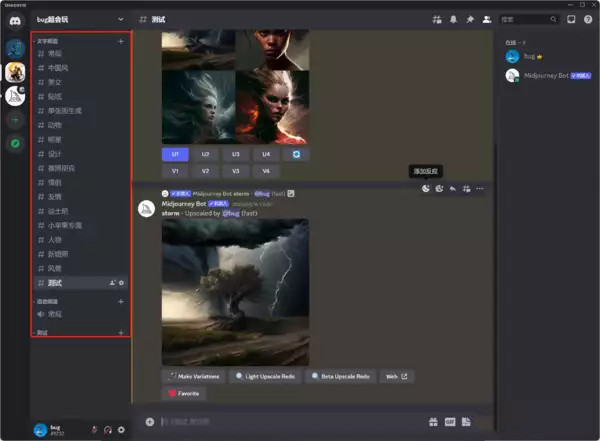Open notification settings bell icon
The image size is (600, 441).
coord(453,19)
